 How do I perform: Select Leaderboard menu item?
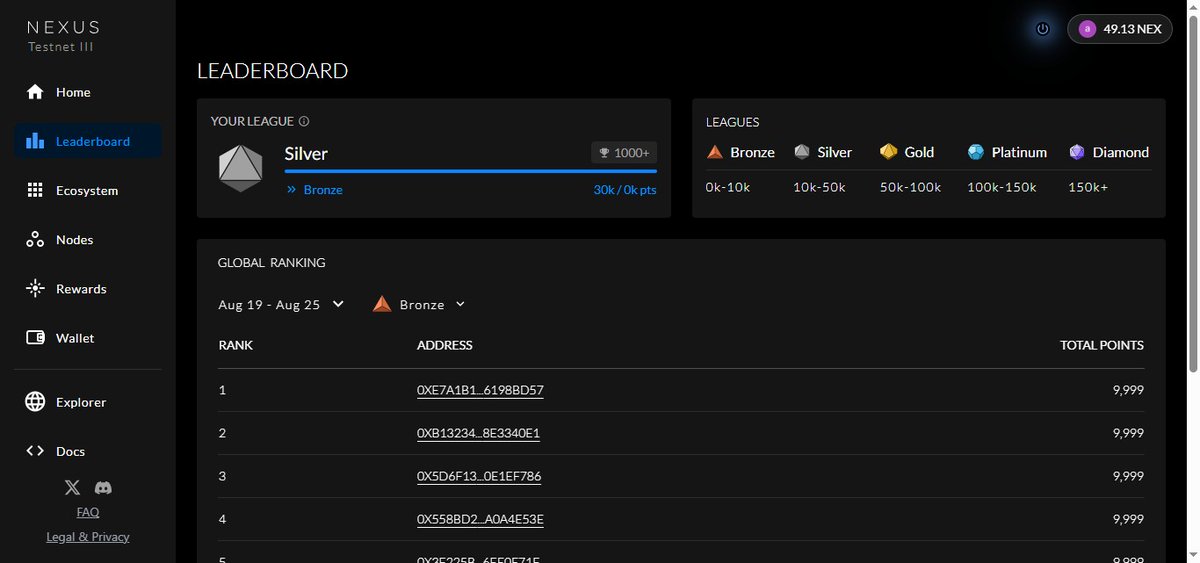tap(88, 141)
